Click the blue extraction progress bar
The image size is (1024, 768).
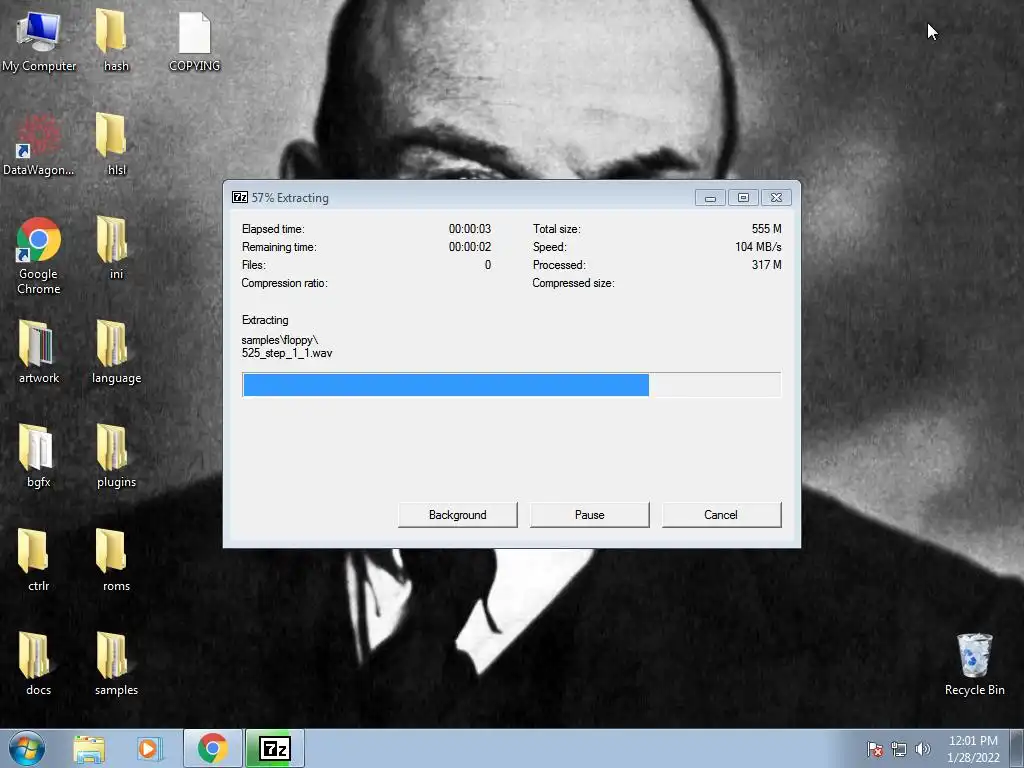pos(511,385)
